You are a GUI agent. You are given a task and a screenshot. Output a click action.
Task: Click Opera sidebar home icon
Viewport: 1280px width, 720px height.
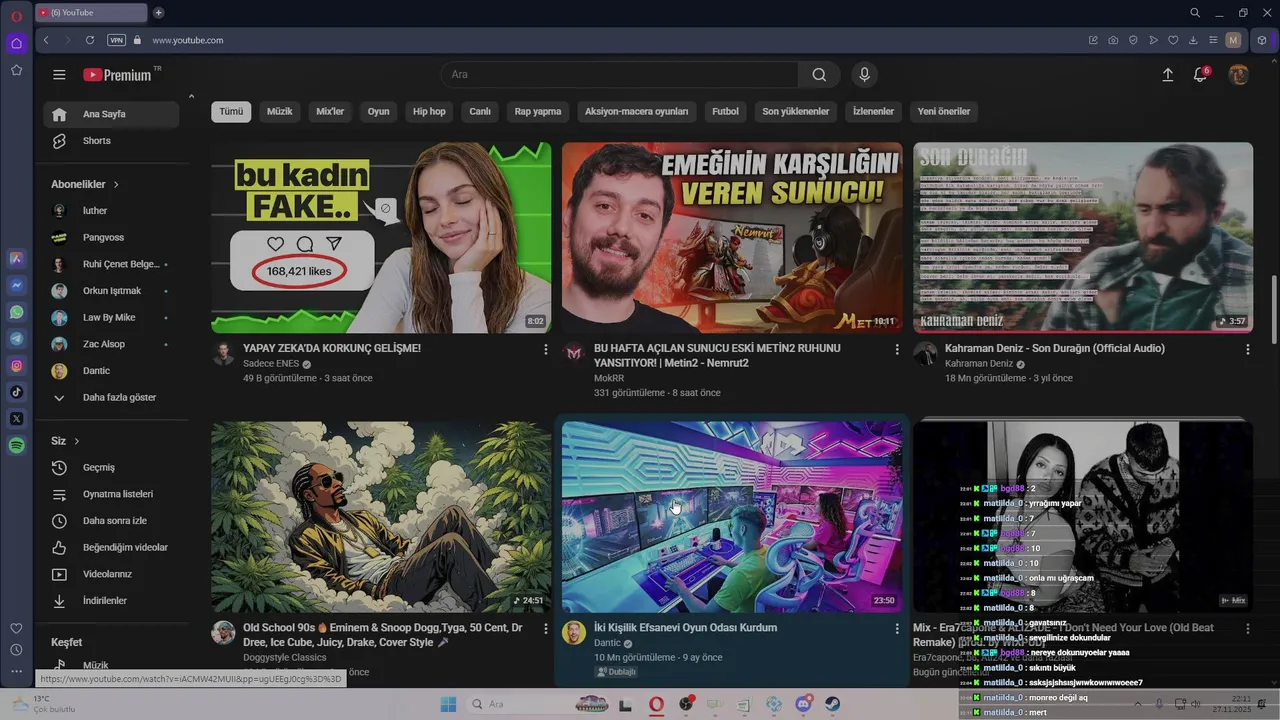click(x=16, y=43)
